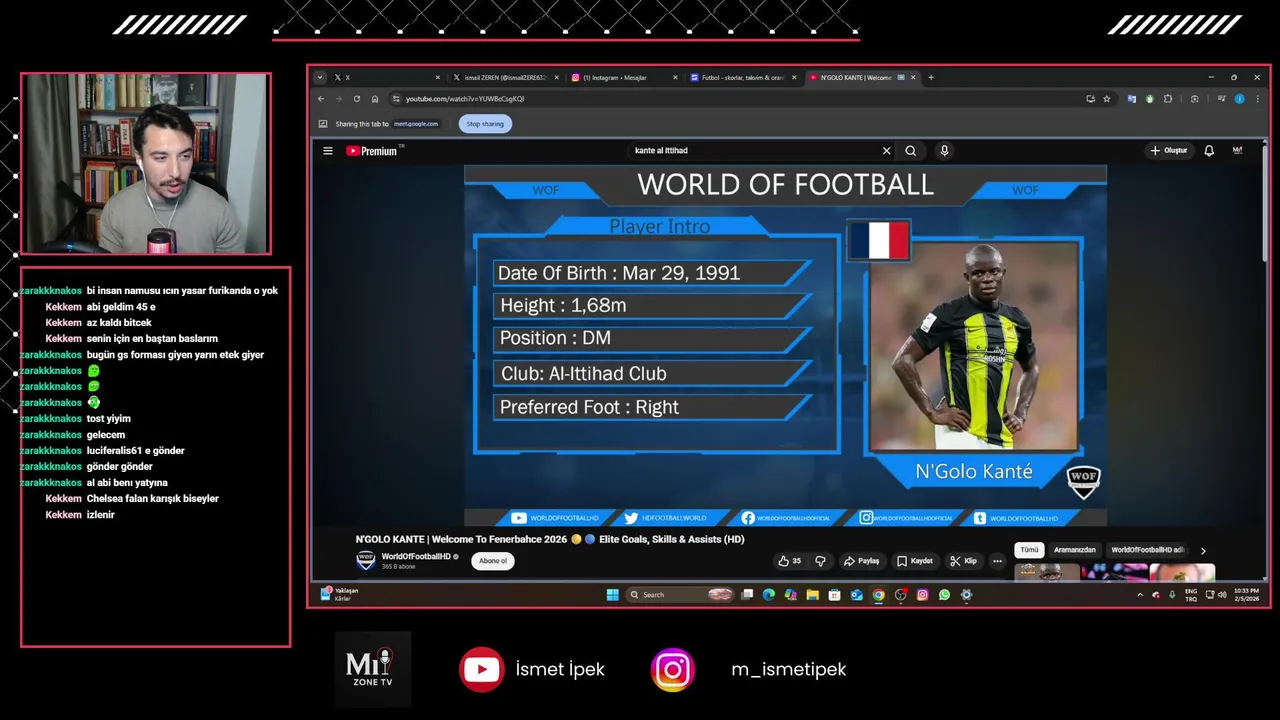
Task: Bookmark this page with star icon
Action: (x=1106, y=99)
